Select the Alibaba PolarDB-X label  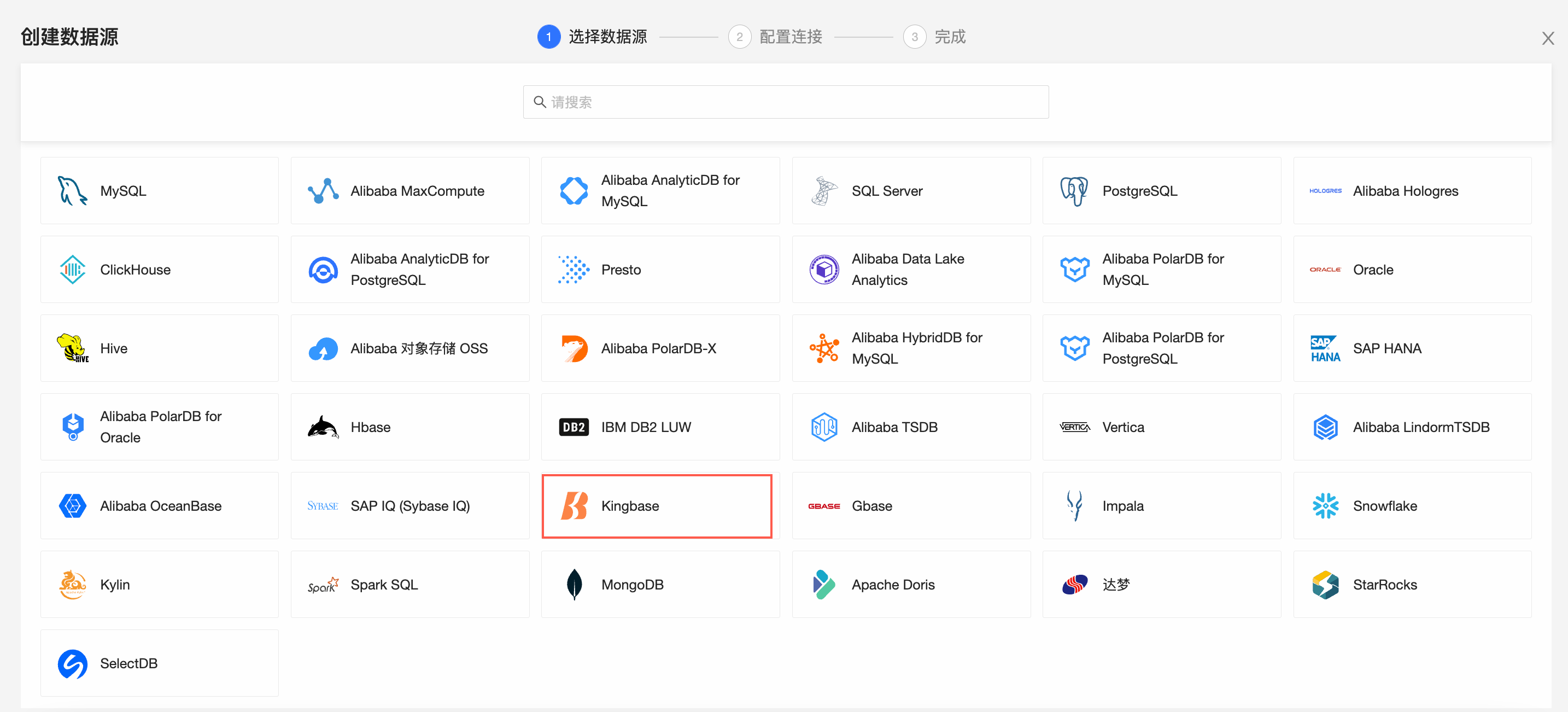click(659, 348)
